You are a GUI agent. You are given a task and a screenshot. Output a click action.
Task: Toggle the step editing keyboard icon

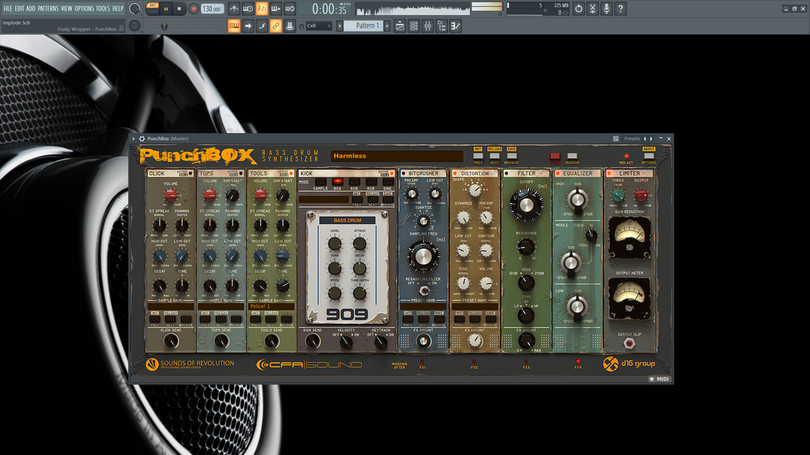tap(276, 9)
